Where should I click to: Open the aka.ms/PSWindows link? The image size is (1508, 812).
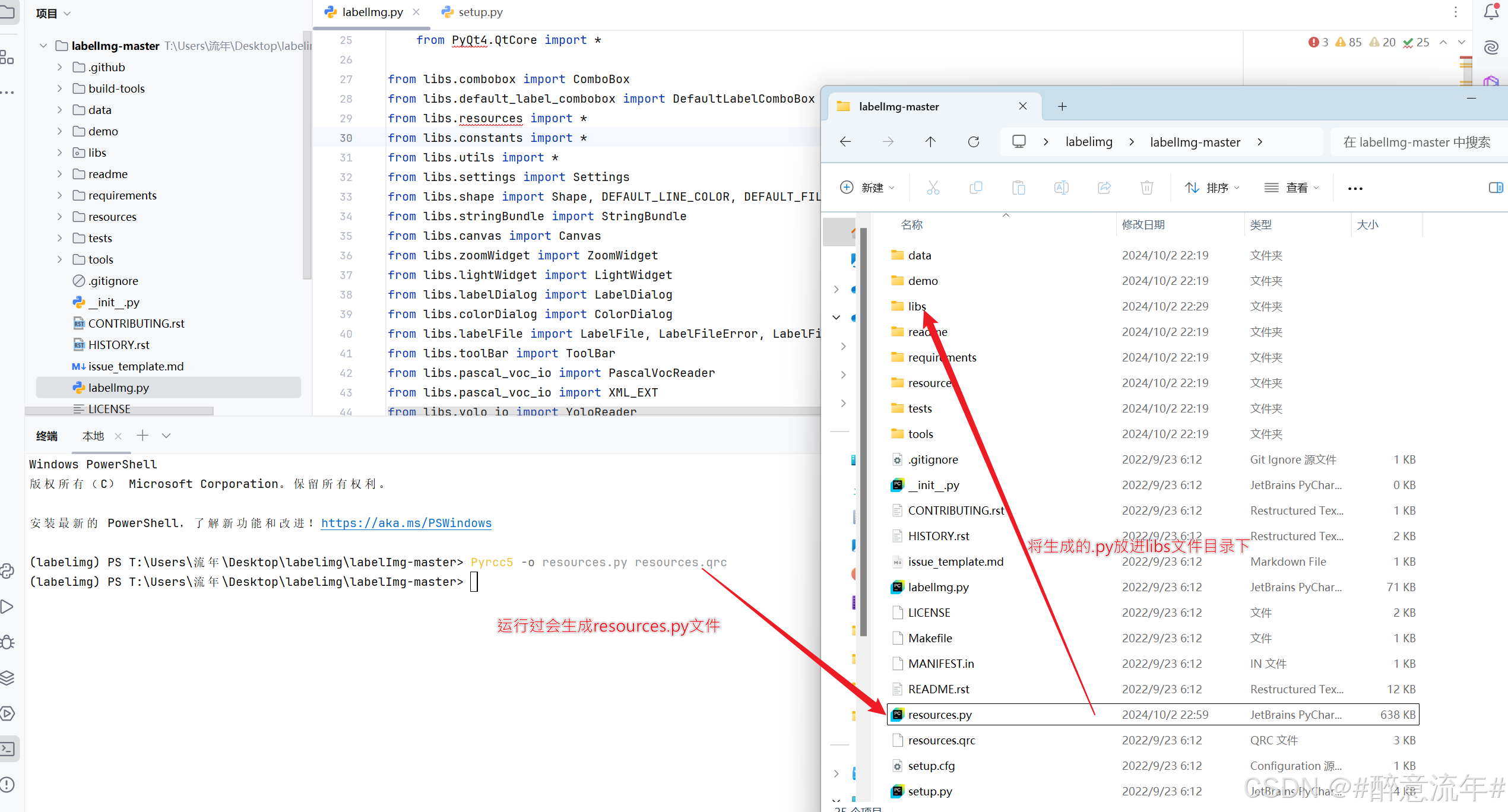(406, 523)
